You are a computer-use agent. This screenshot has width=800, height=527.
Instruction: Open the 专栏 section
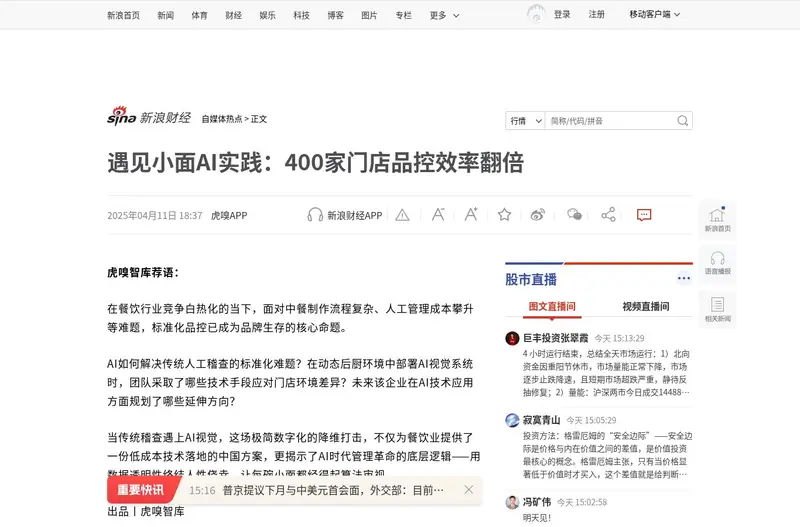coord(403,15)
